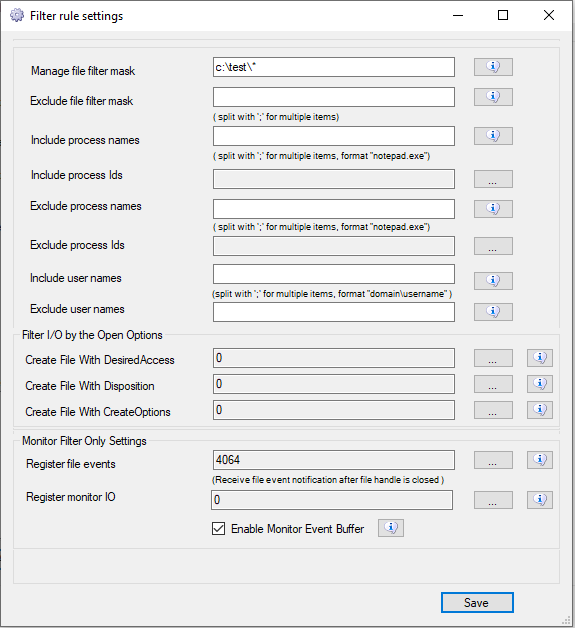
Task: Open info for Register file events
Action: tap(539, 459)
